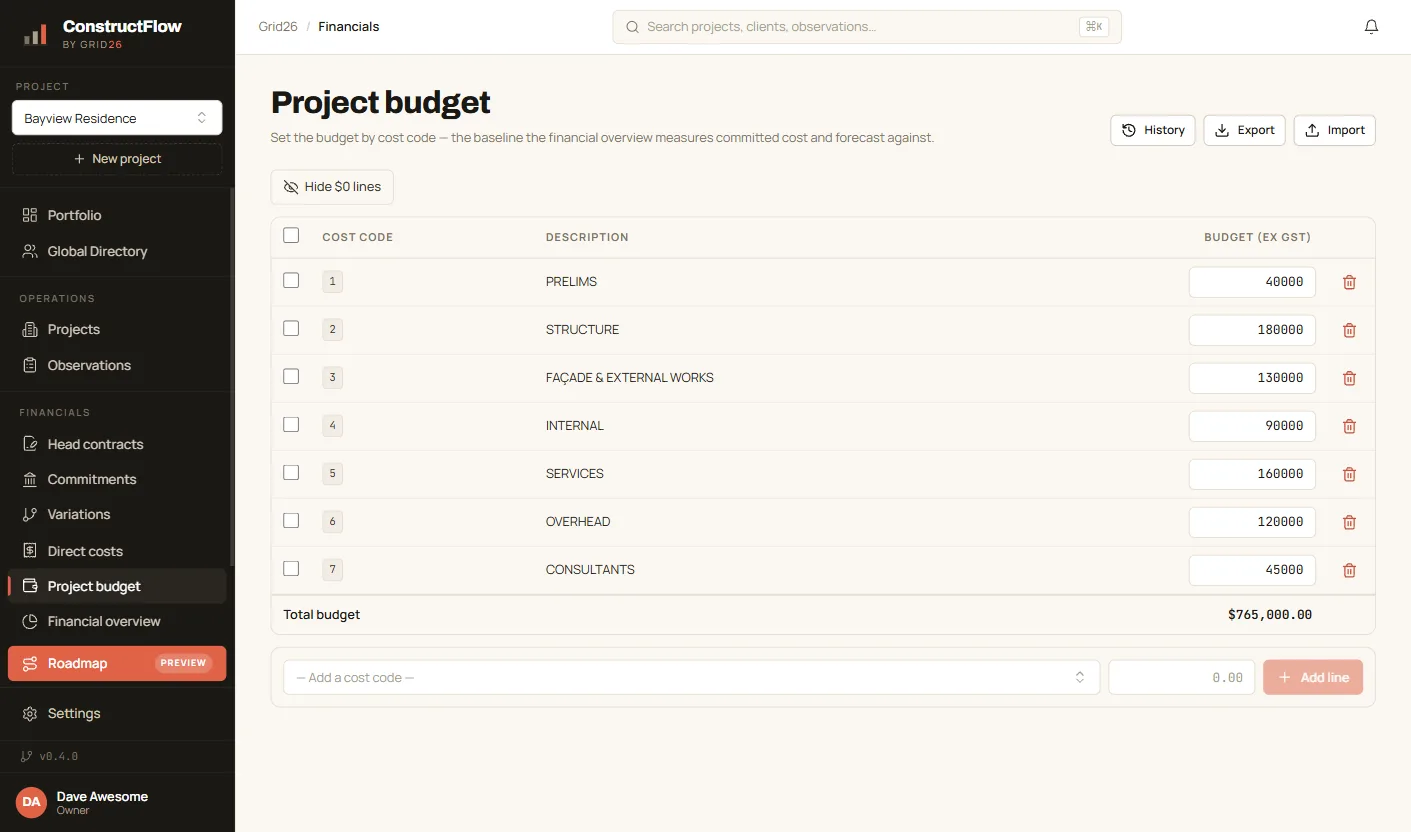This screenshot has width=1411, height=832.
Task: Click the Grid26 breadcrumb
Action: click(278, 27)
